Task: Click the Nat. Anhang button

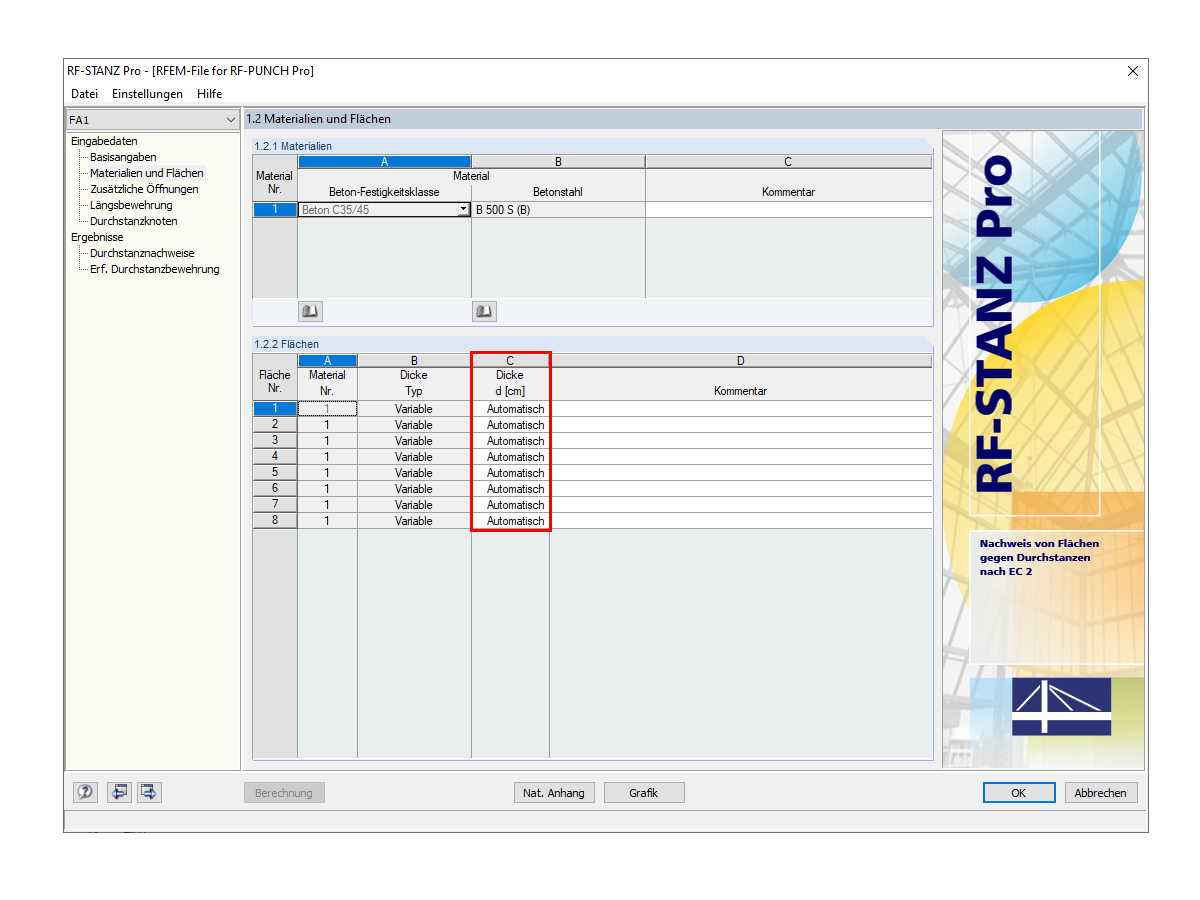Action: point(554,793)
